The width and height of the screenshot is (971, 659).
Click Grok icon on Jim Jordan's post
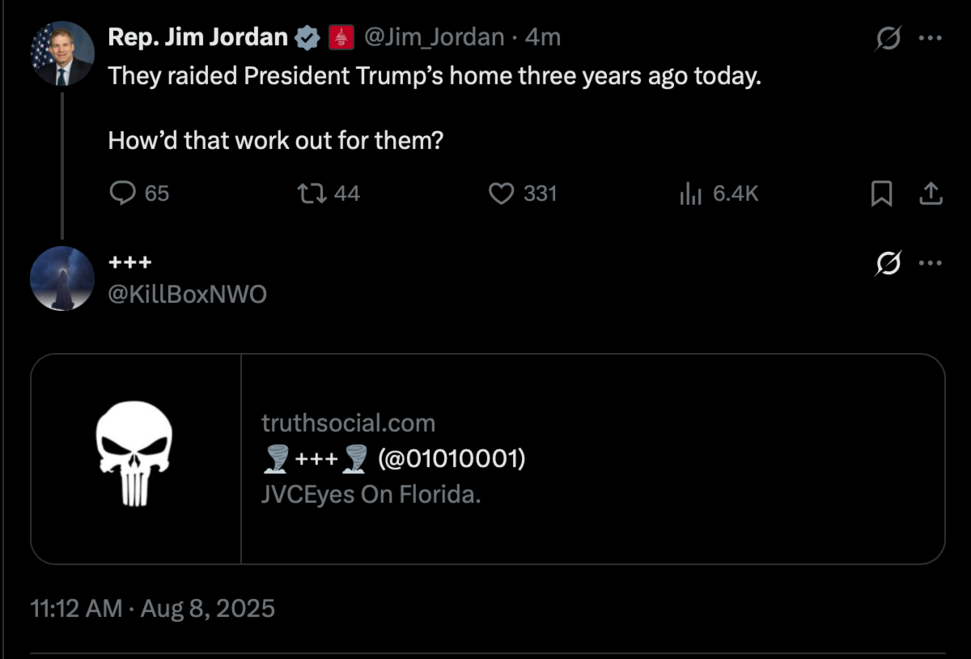(x=887, y=38)
